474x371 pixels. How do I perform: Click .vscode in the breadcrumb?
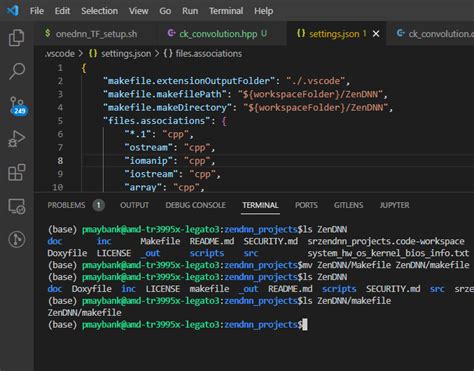[x=60, y=54]
